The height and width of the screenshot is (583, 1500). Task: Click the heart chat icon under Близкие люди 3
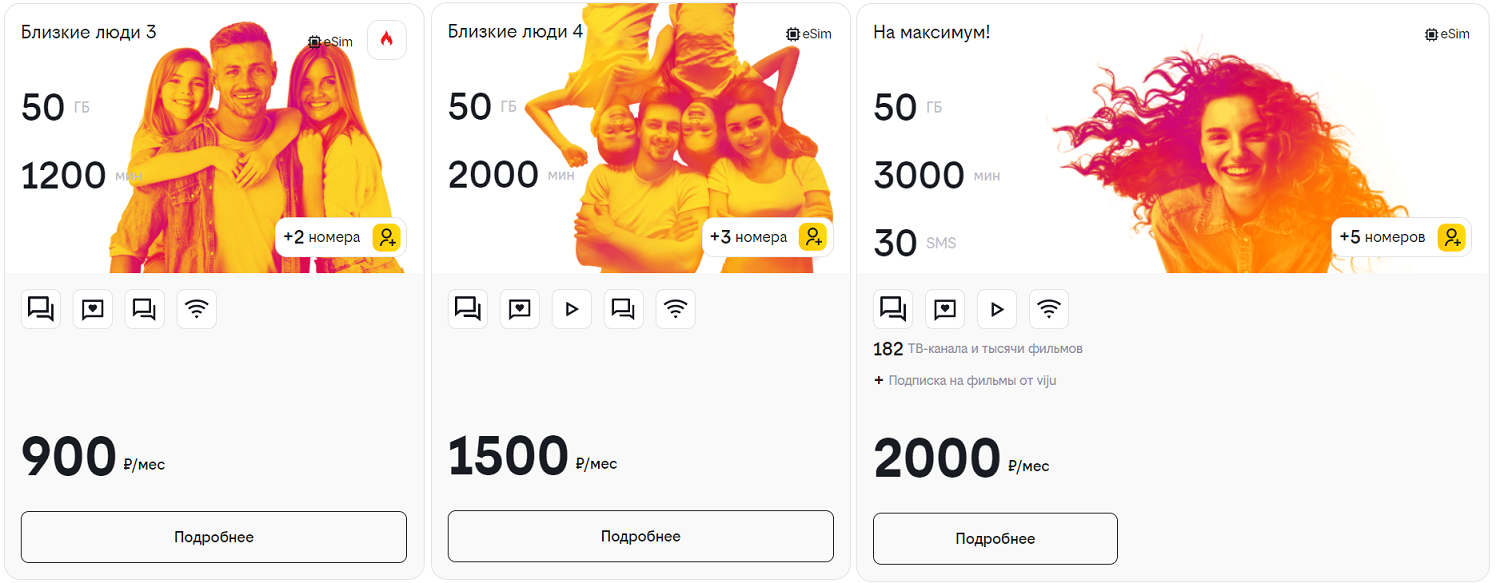click(93, 309)
